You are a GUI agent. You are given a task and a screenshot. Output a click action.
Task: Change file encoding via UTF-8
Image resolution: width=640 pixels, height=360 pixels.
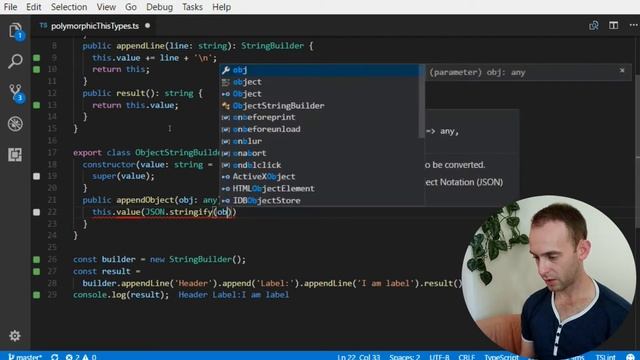coord(439,357)
